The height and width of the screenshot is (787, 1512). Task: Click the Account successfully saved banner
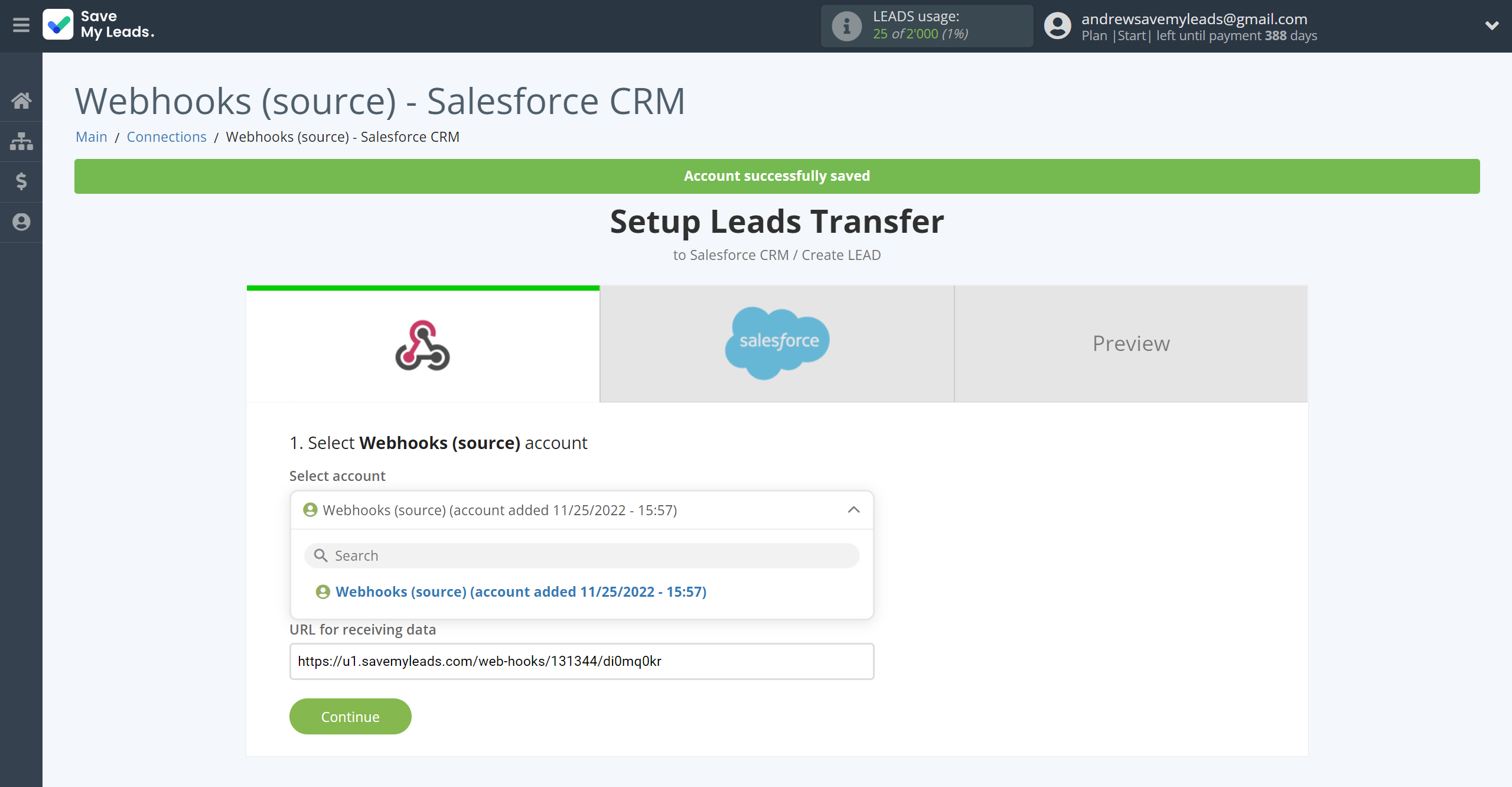pos(777,176)
